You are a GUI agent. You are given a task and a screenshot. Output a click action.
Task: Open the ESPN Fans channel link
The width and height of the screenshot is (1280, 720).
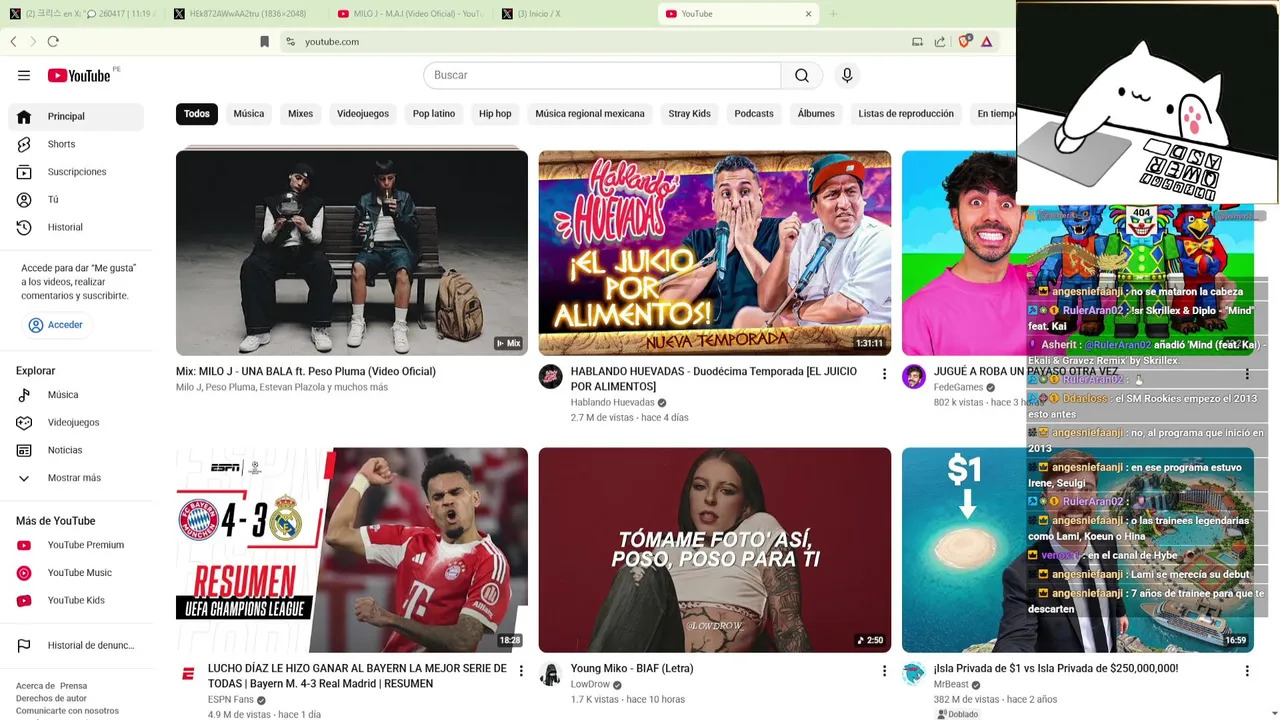point(231,700)
